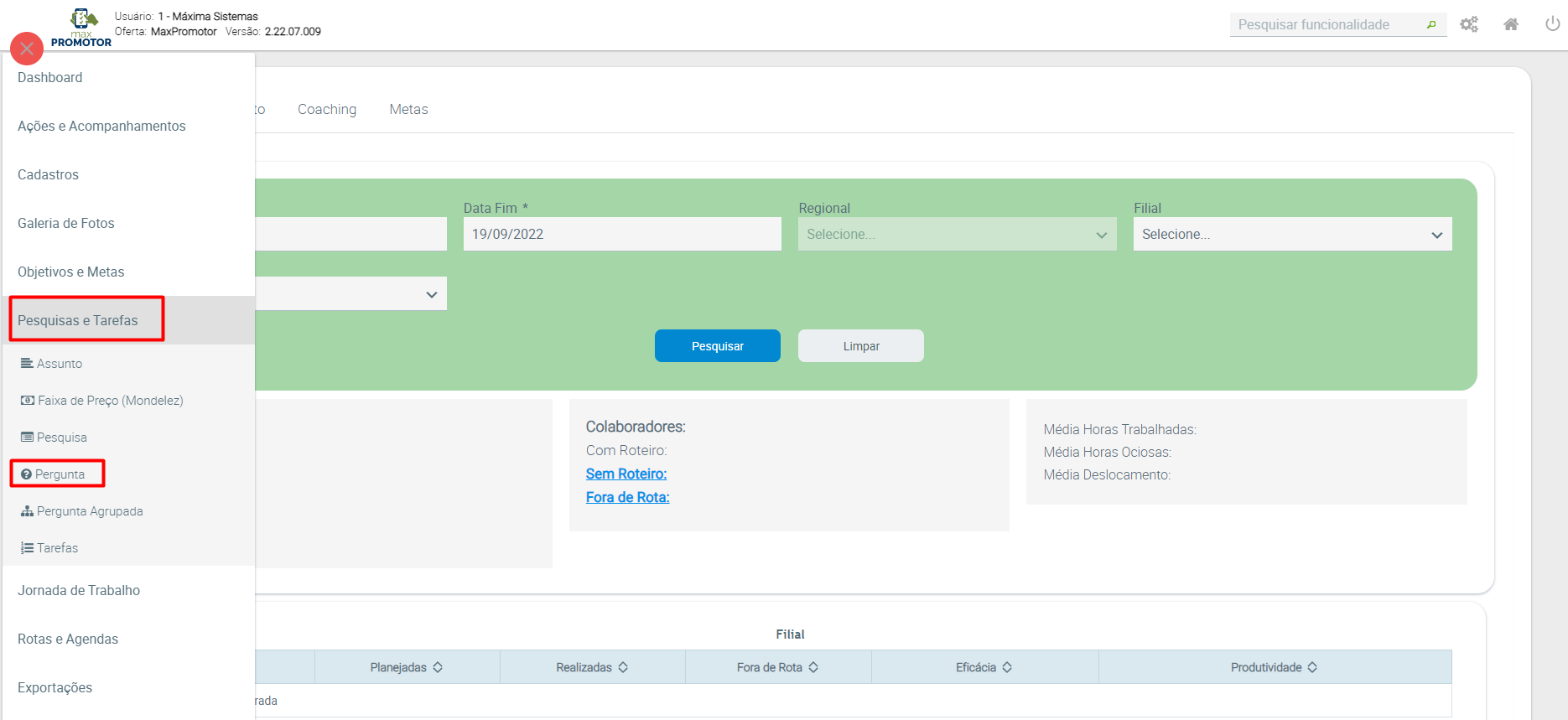The width and height of the screenshot is (1568, 720).
Task: Click the power logout icon
Action: 1552,24
